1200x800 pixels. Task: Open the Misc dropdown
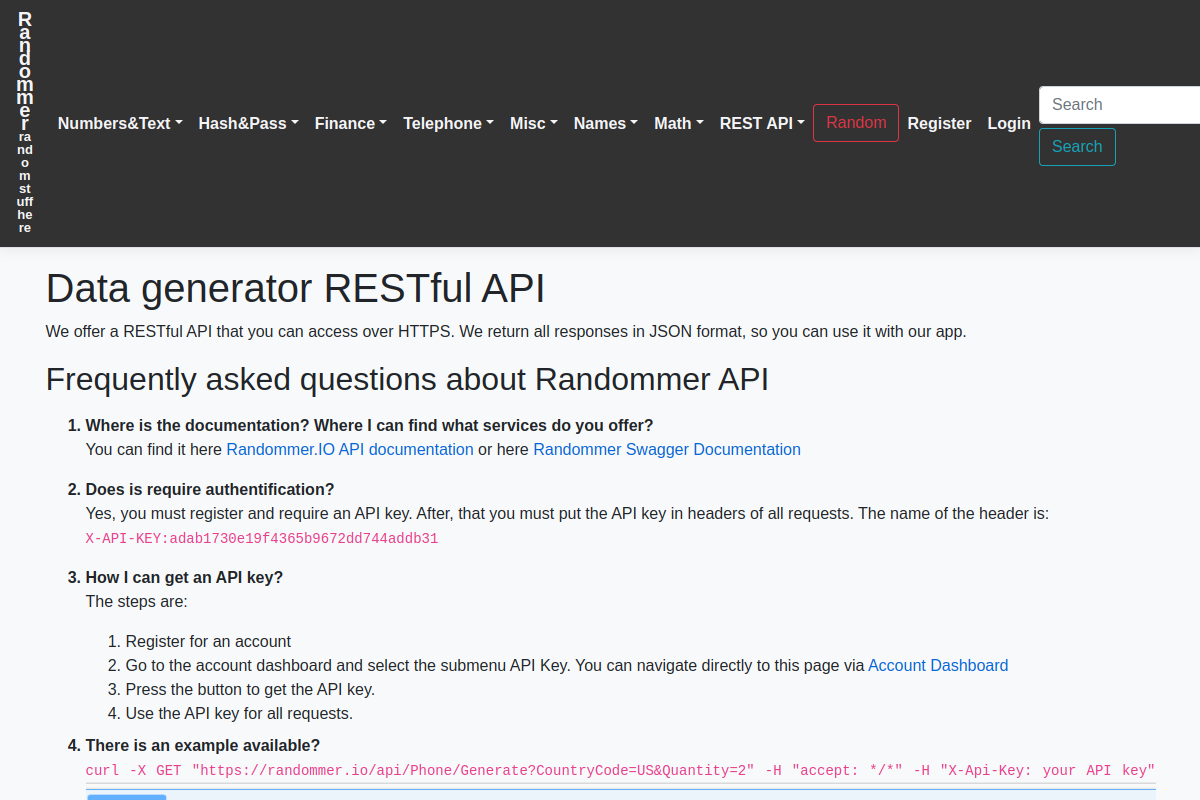[x=534, y=123]
